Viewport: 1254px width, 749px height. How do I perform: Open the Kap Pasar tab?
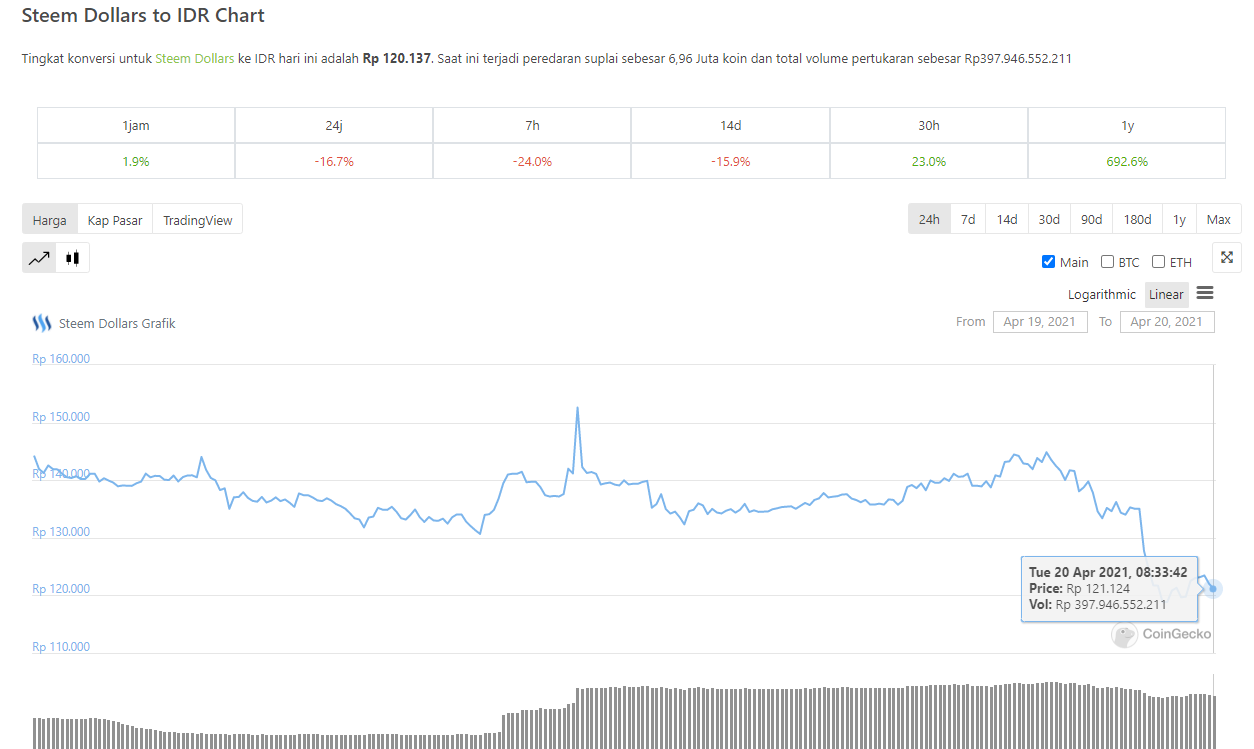tap(115, 220)
